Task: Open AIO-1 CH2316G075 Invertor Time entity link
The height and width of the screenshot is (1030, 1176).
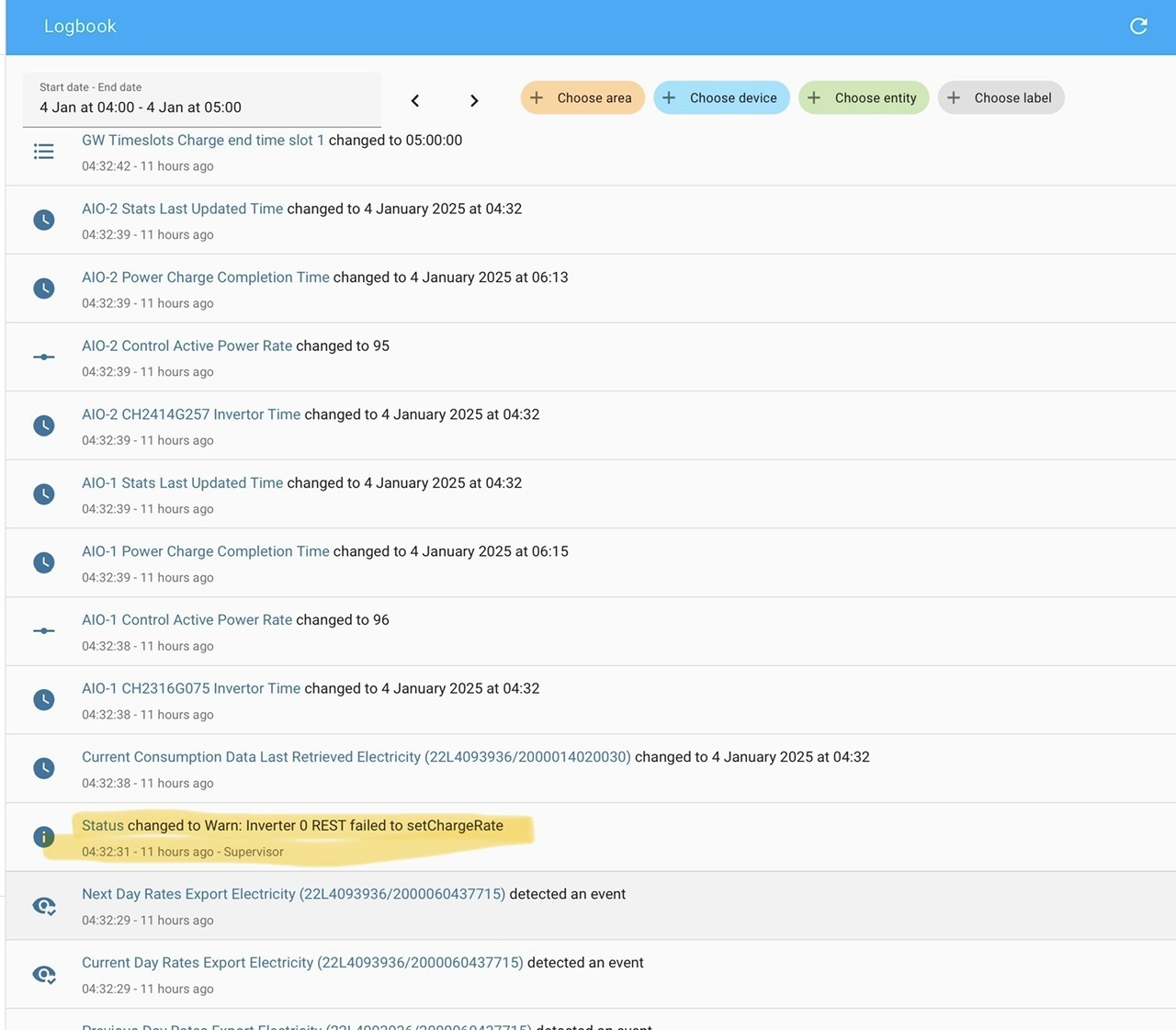Action: coord(191,689)
